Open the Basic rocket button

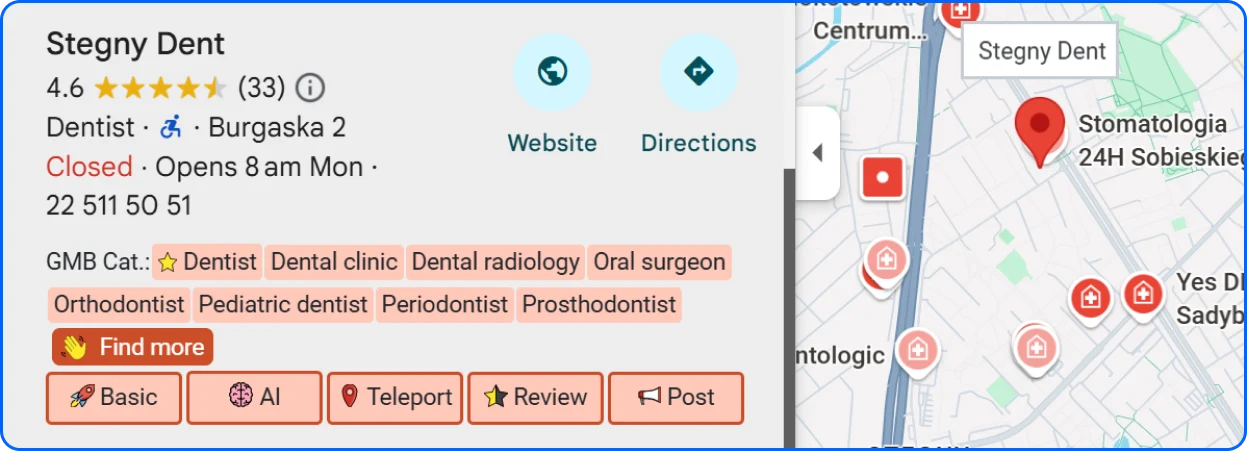pyautogui.click(x=114, y=397)
